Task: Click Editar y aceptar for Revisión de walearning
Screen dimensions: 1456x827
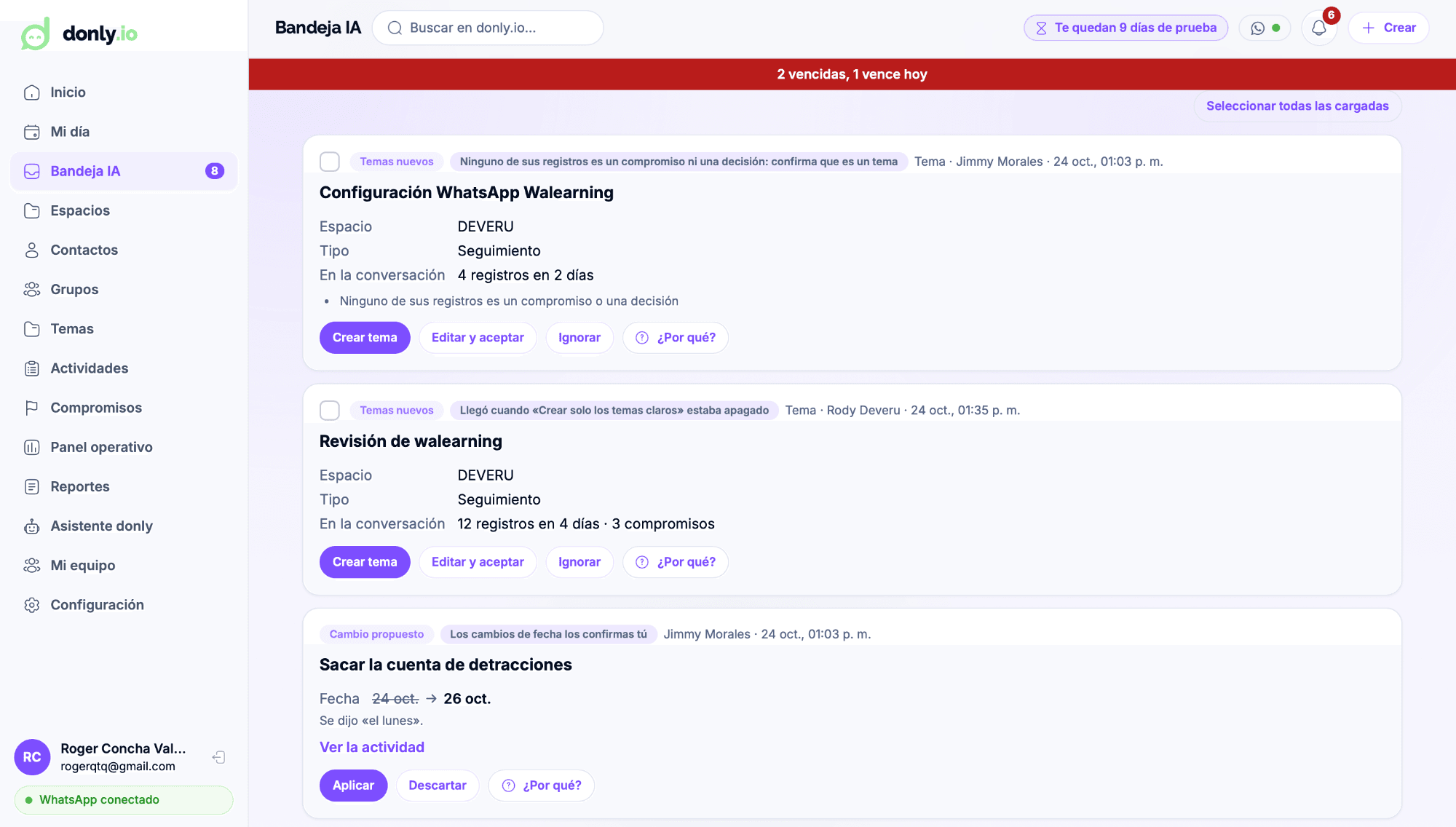Action: click(478, 562)
